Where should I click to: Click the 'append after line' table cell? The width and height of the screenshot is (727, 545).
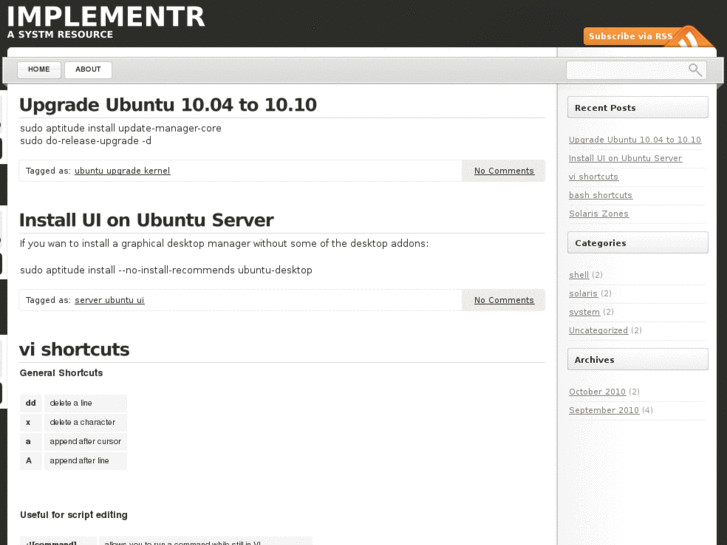point(85,461)
